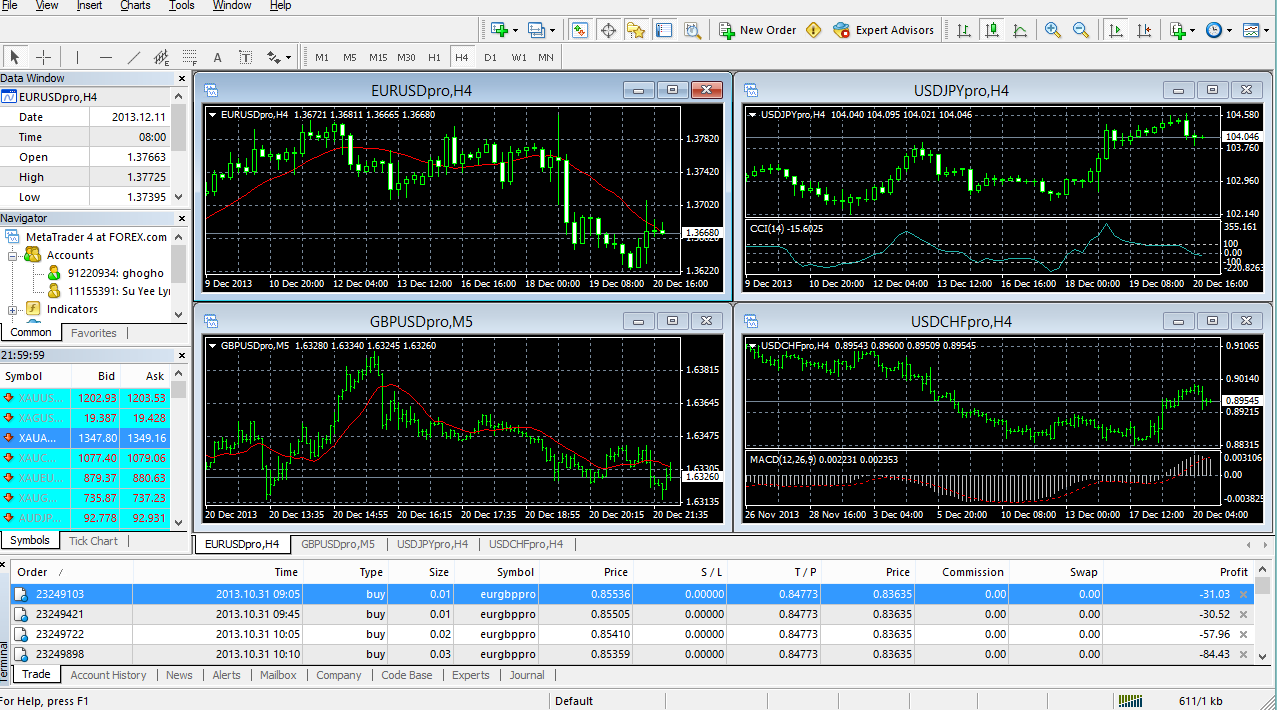This screenshot has width=1277, height=710.
Task: Select the trendline drawing tool
Action: 134,57
